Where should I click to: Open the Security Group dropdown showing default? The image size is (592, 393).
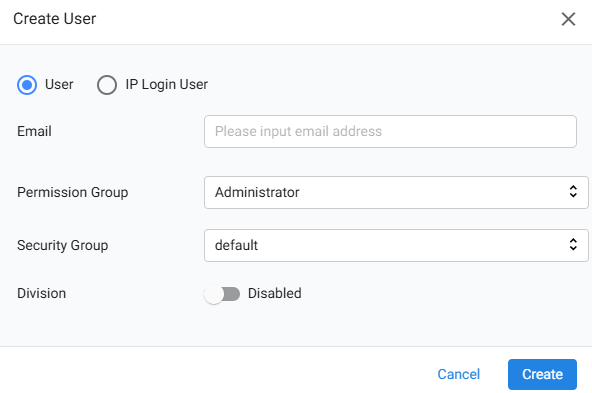[x=396, y=245]
